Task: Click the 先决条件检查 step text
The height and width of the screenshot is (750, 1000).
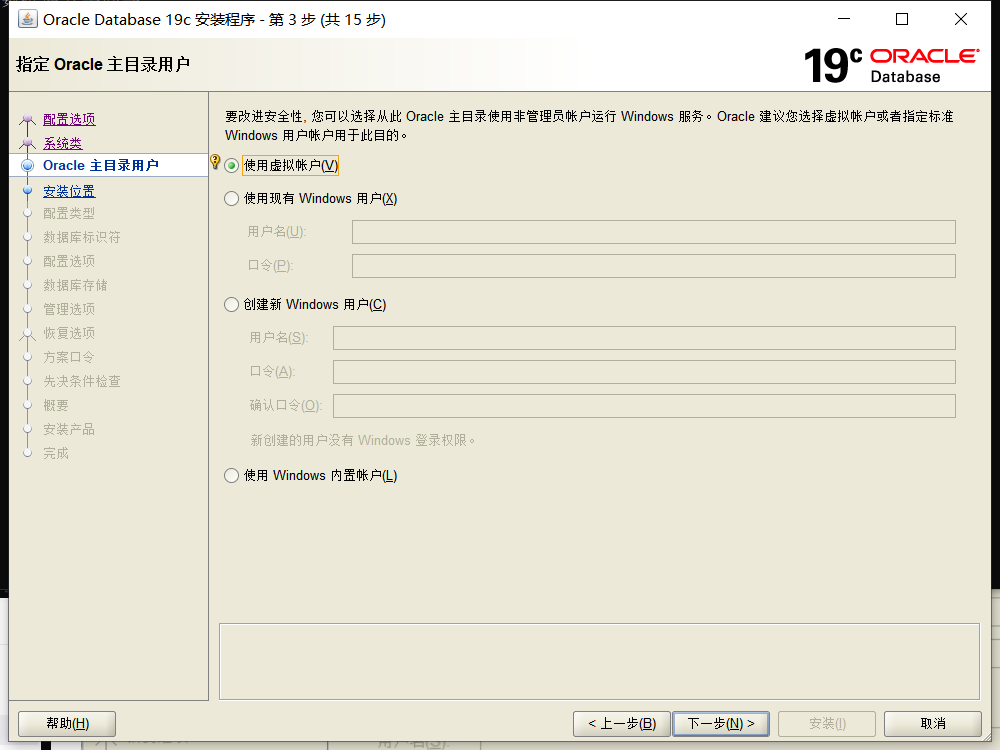Action: pos(82,381)
